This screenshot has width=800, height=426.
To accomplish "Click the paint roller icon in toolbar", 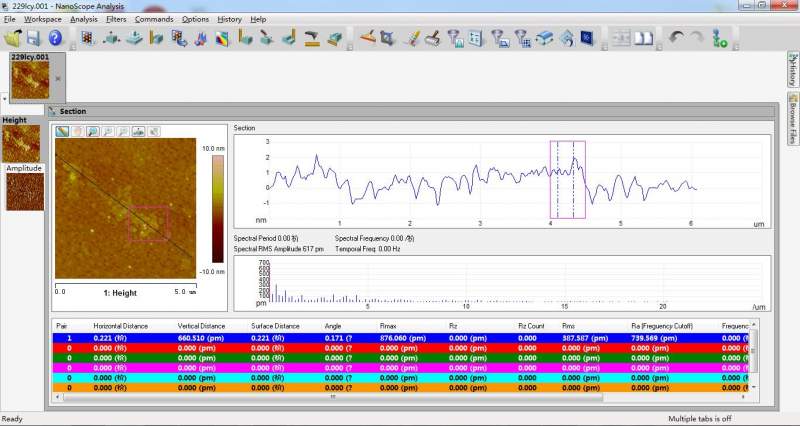I will click(432, 39).
